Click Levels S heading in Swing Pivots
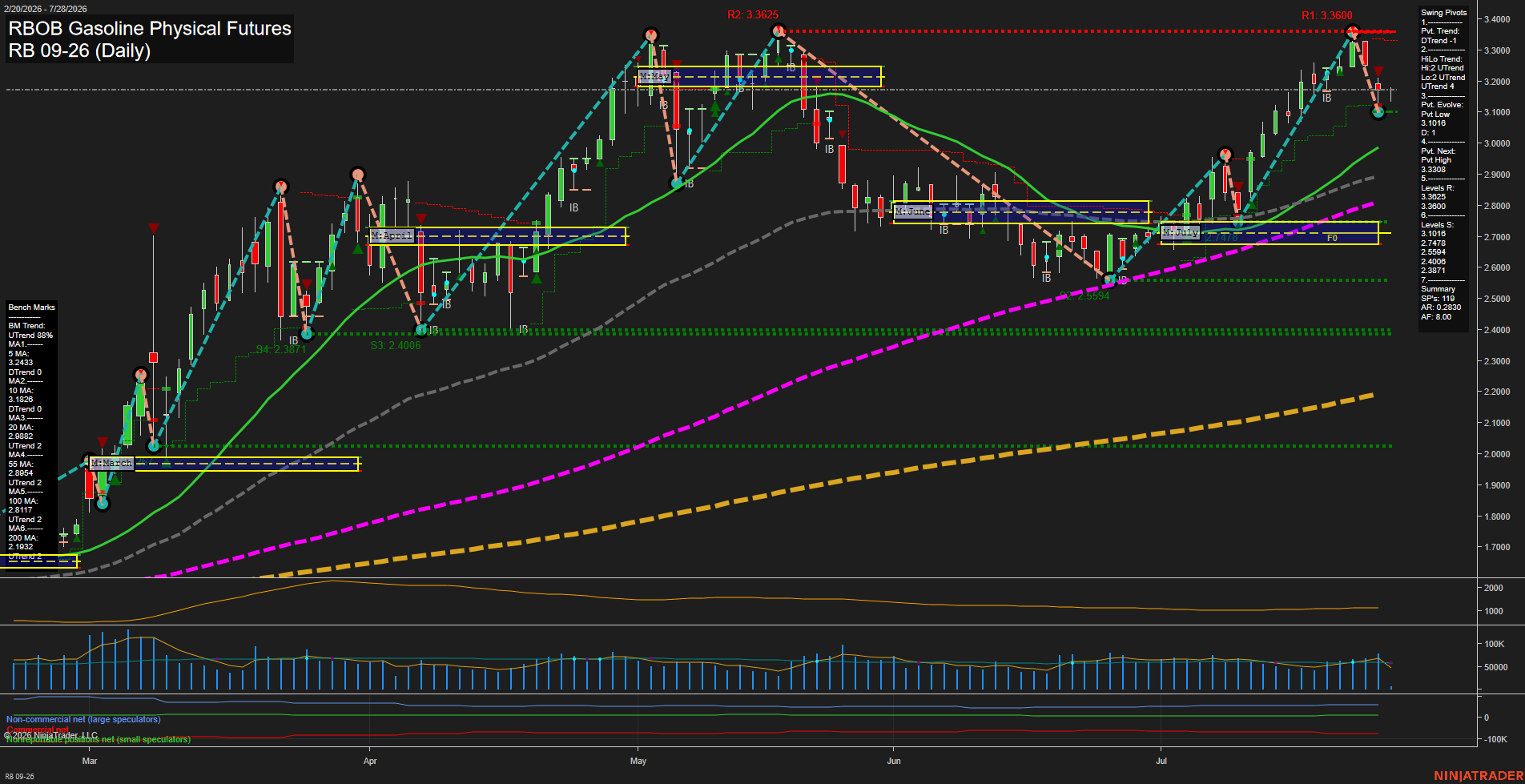The height and width of the screenshot is (784, 1525). [1438, 225]
